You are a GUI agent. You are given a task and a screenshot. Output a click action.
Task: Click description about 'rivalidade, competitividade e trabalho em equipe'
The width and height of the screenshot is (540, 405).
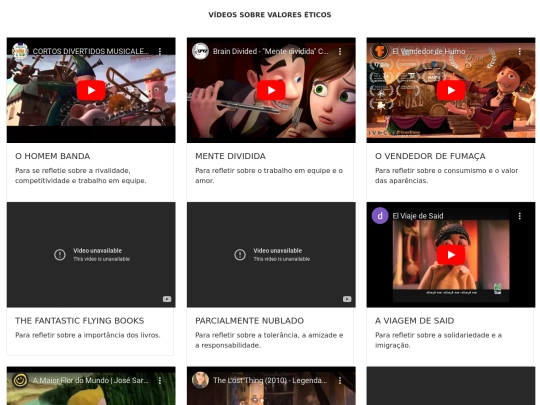point(81,176)
